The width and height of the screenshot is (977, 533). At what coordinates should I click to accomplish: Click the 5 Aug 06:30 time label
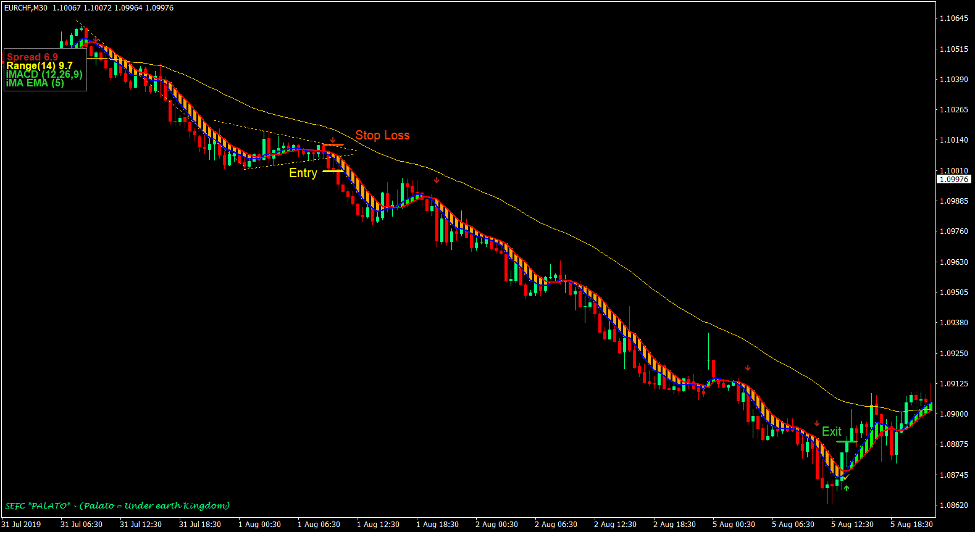click(x=793, y=524)
